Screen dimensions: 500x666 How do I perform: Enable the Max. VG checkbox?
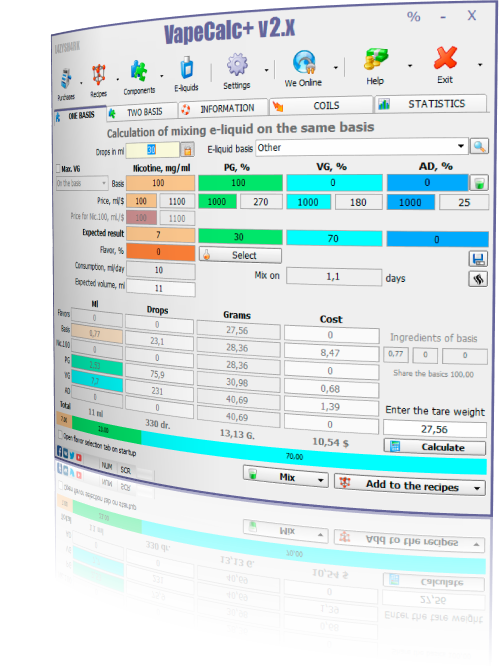coord(58,168)
